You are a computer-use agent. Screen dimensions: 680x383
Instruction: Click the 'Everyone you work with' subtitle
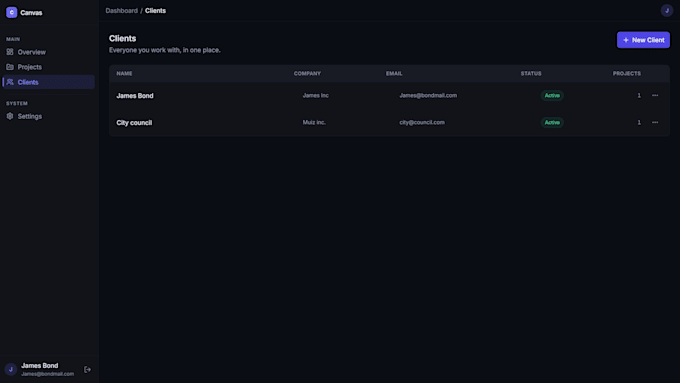tap(165, 50)
